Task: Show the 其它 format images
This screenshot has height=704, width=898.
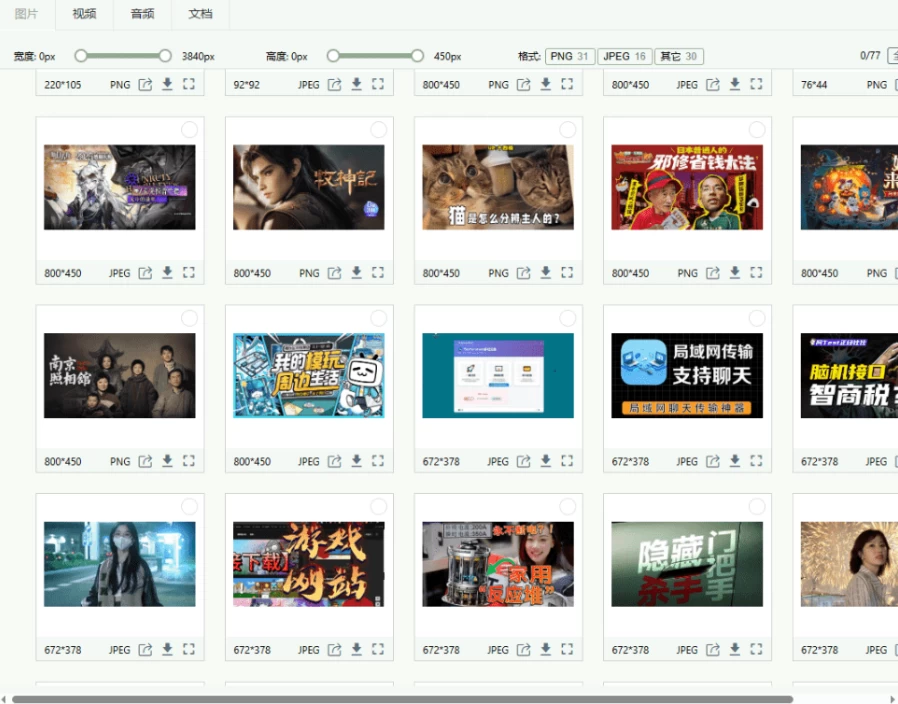Action: [679, 56]
